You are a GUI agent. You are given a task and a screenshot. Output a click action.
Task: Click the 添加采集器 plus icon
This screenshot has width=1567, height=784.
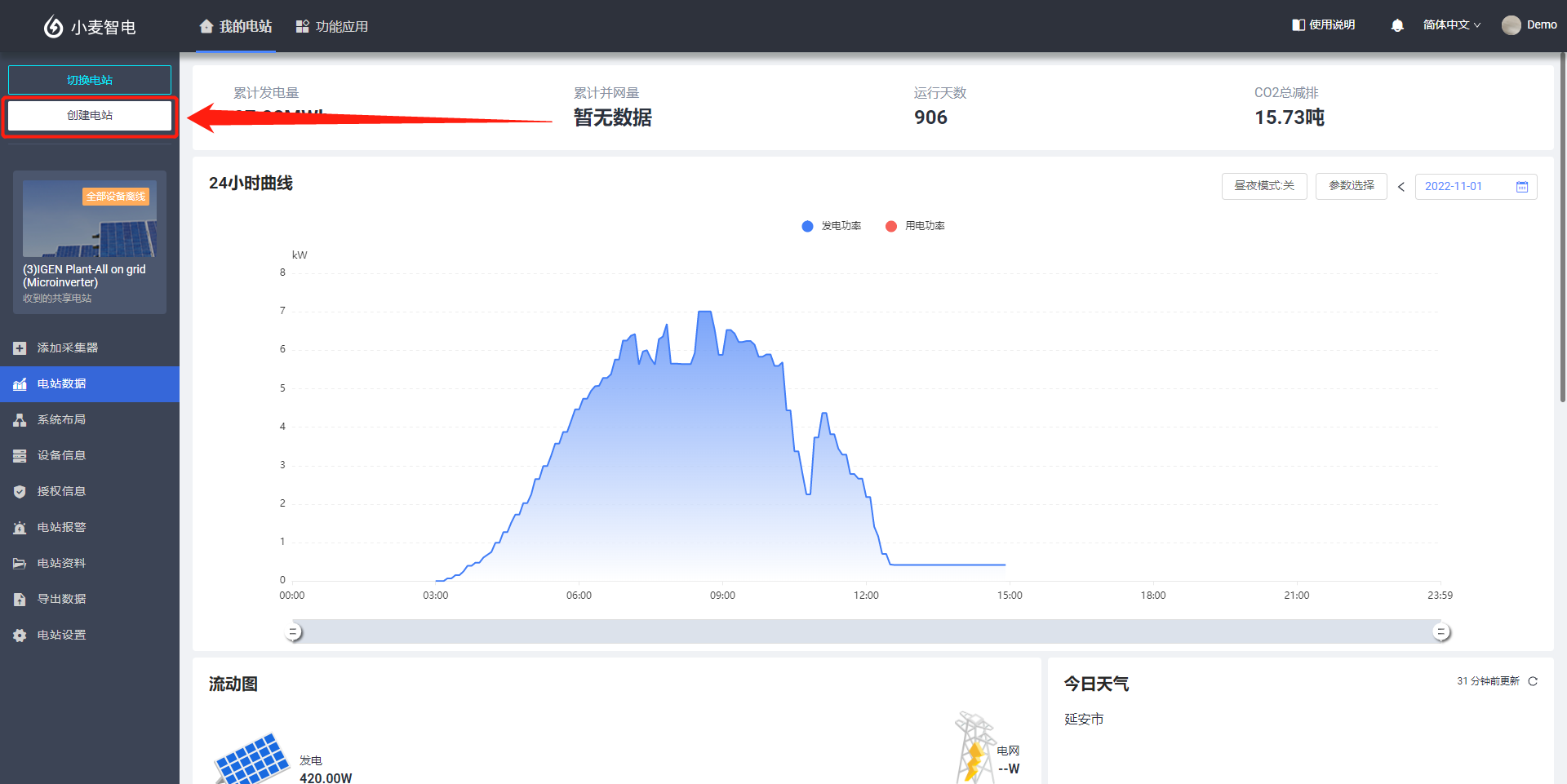20,348
